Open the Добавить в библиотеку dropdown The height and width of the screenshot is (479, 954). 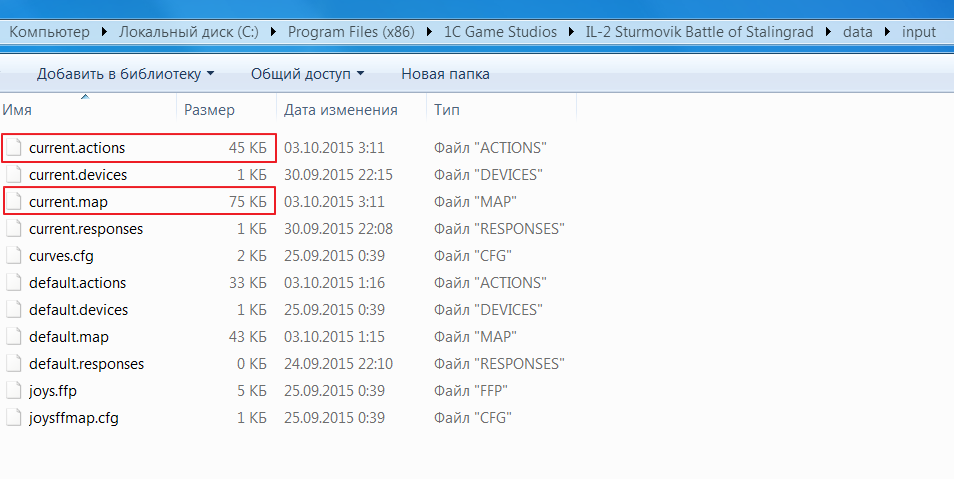(x=125, y=74)
